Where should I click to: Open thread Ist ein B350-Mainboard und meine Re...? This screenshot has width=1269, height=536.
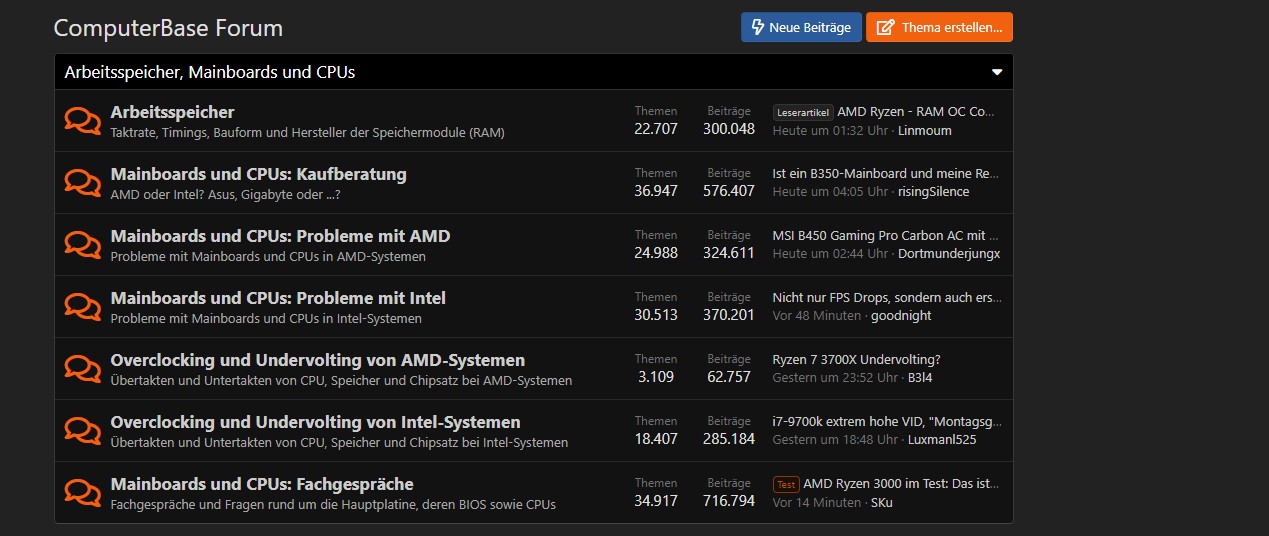click(x=886, y=174)
